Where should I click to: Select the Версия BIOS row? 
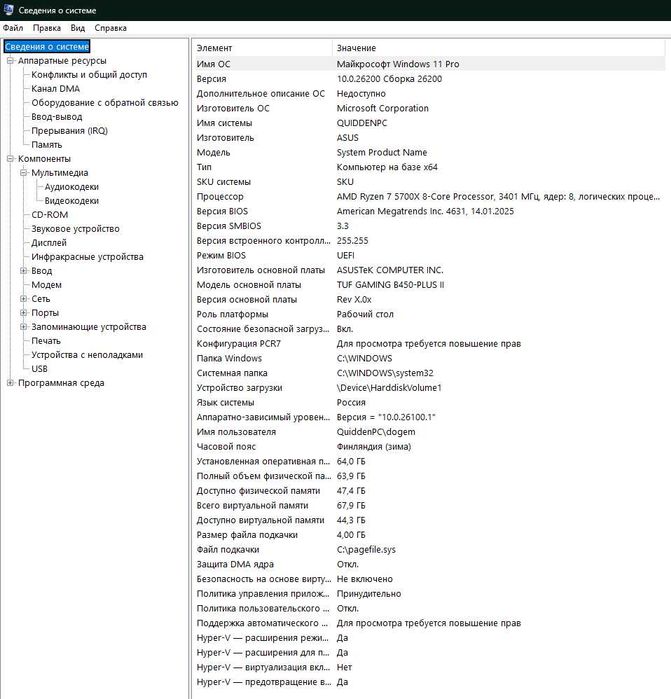coord(429,211)
